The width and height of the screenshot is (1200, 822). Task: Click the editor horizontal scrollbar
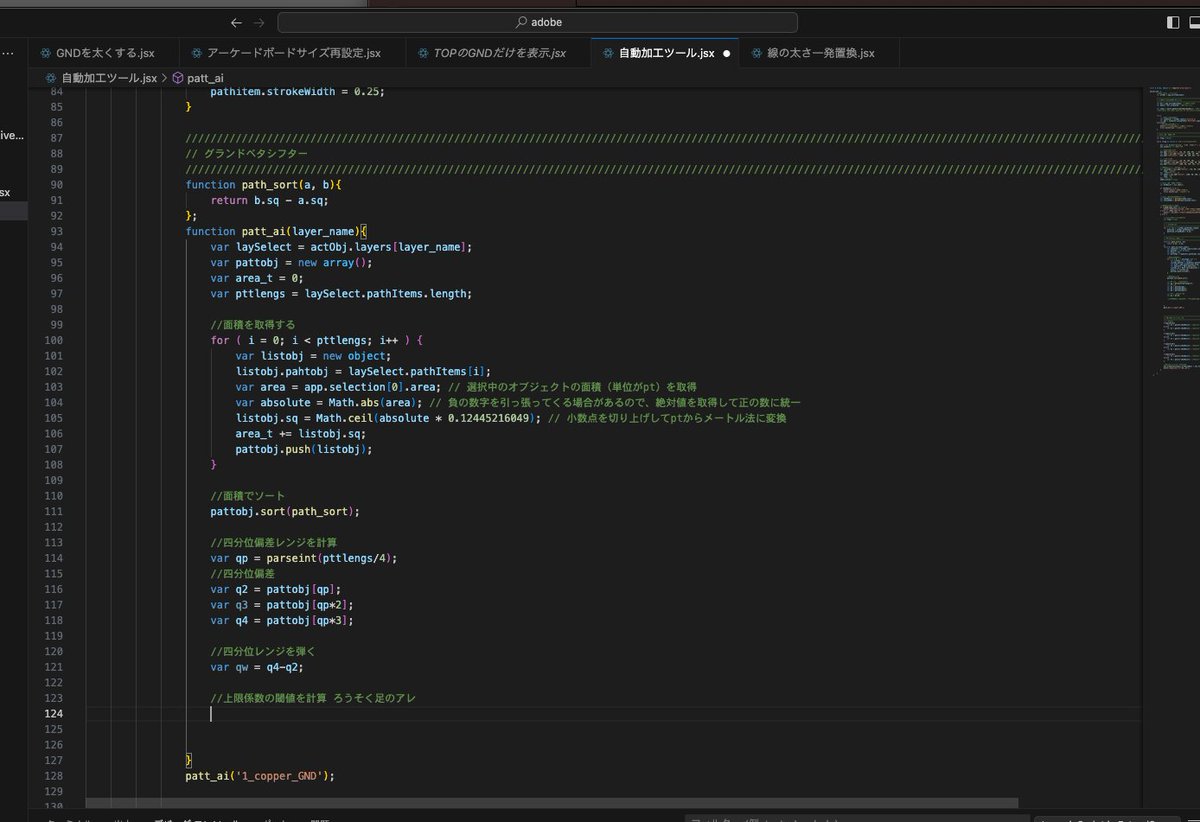[552, 802]
